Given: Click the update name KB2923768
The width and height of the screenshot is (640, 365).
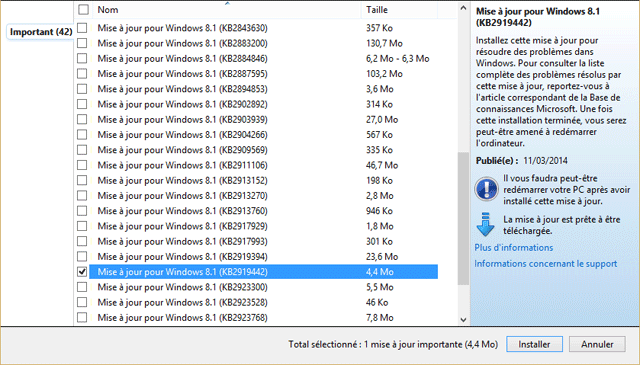Looking at the screenshot, I should click(x=182, y=317).
